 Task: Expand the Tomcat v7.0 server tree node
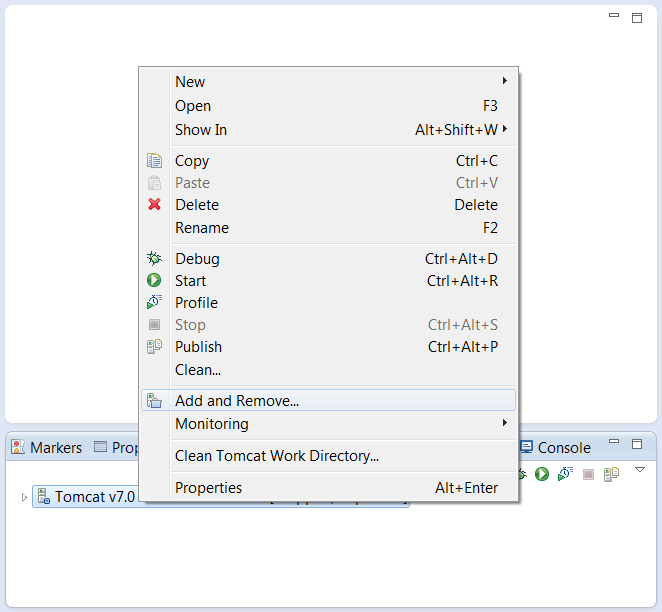click(x=25, y=497)
